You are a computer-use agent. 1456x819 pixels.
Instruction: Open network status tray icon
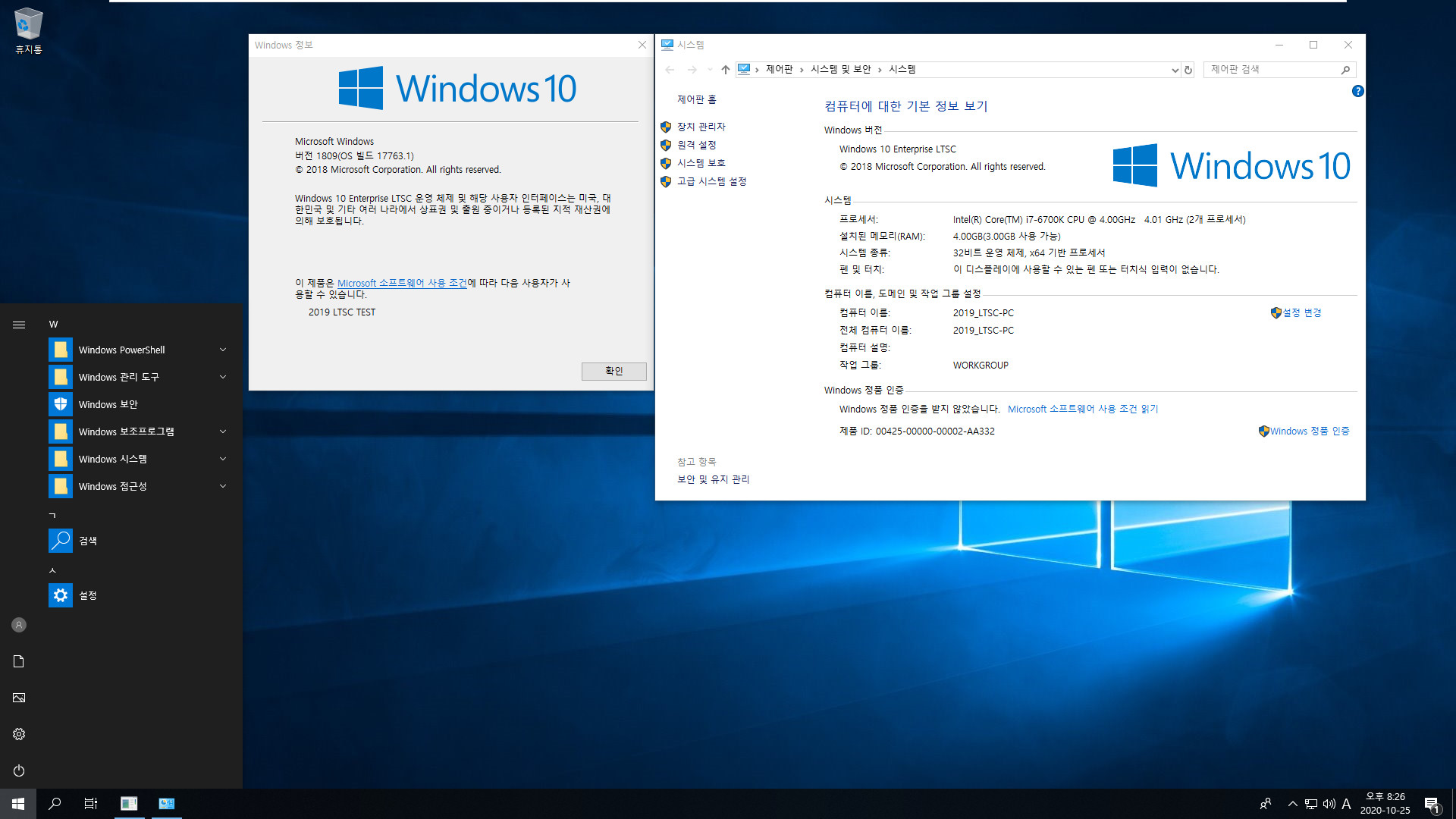coord(1311,804)
